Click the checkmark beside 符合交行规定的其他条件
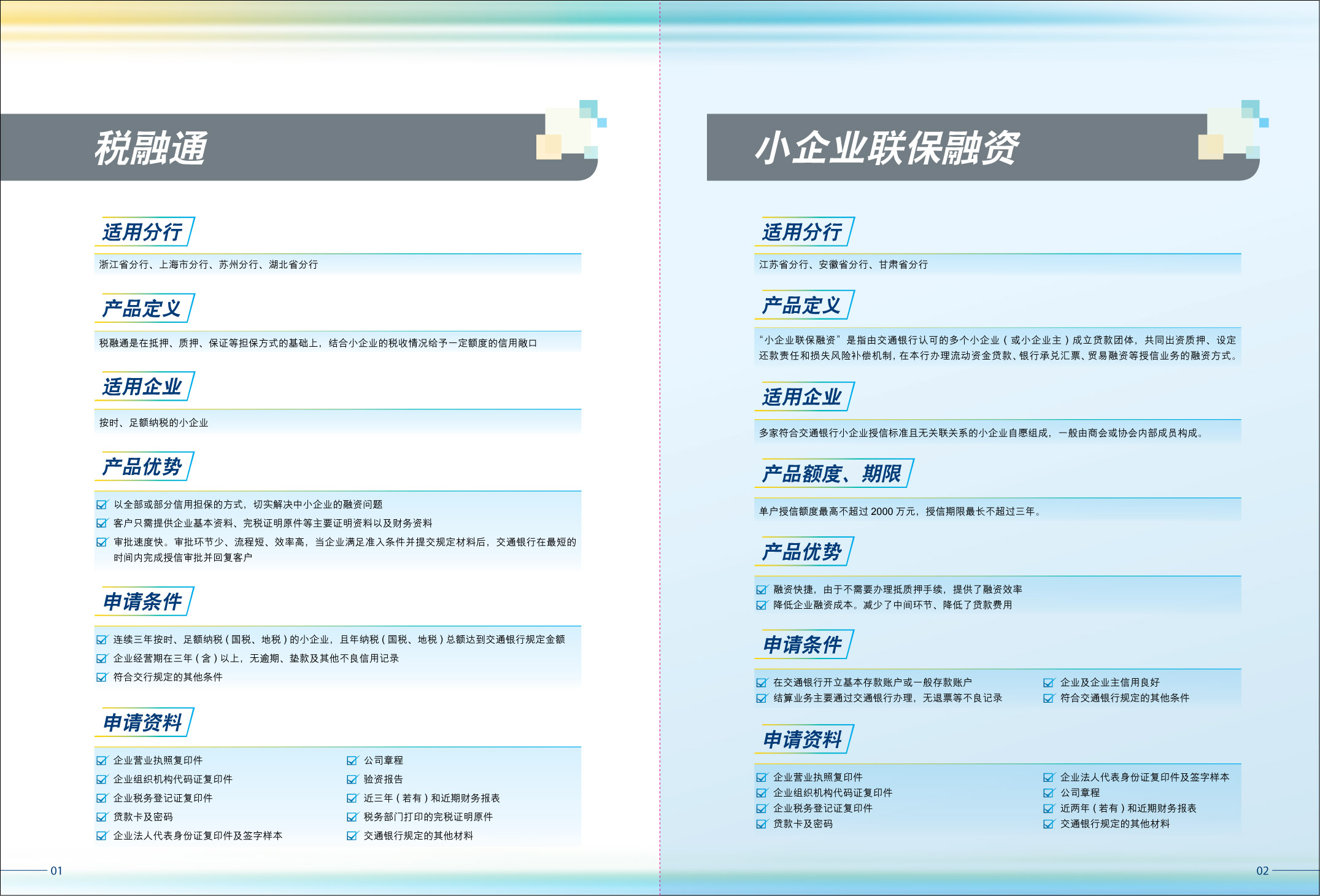1320x896 pixels. (102, 677)
